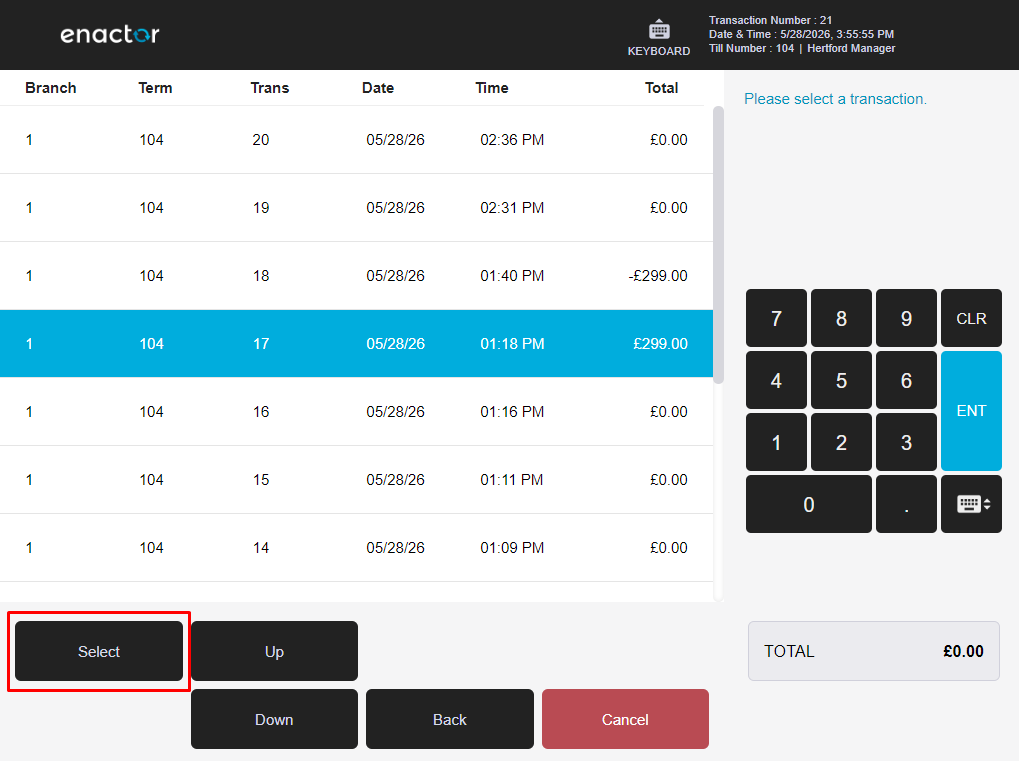This screenshot has height=761, width=1019.
Task: Click the Transaction Number : 21 text
Action: click(x=770, y=20)
